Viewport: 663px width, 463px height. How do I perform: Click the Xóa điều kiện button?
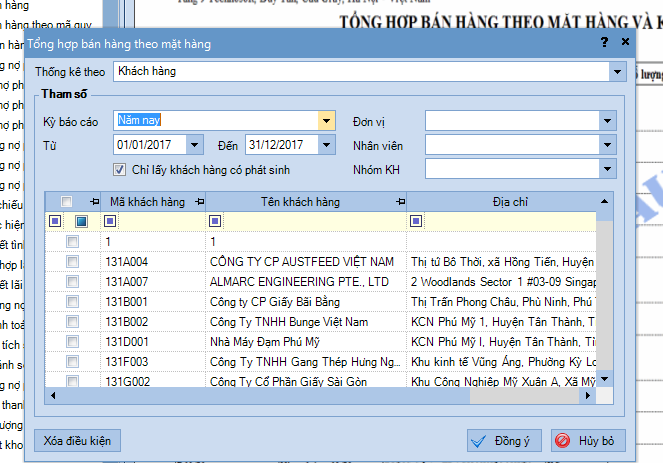(x=77, y=441)
